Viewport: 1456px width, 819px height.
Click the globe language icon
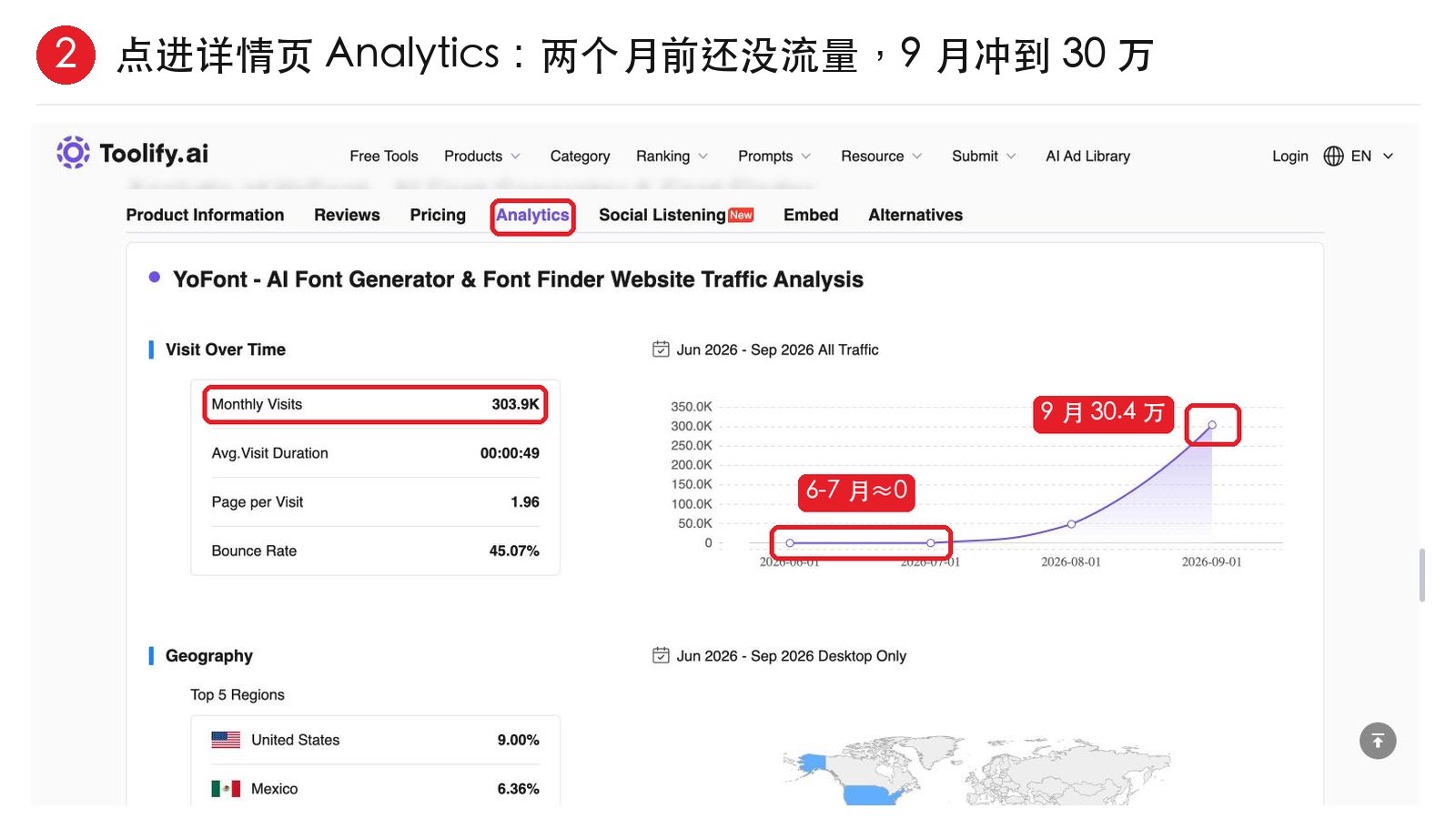tap(1333, 157)
